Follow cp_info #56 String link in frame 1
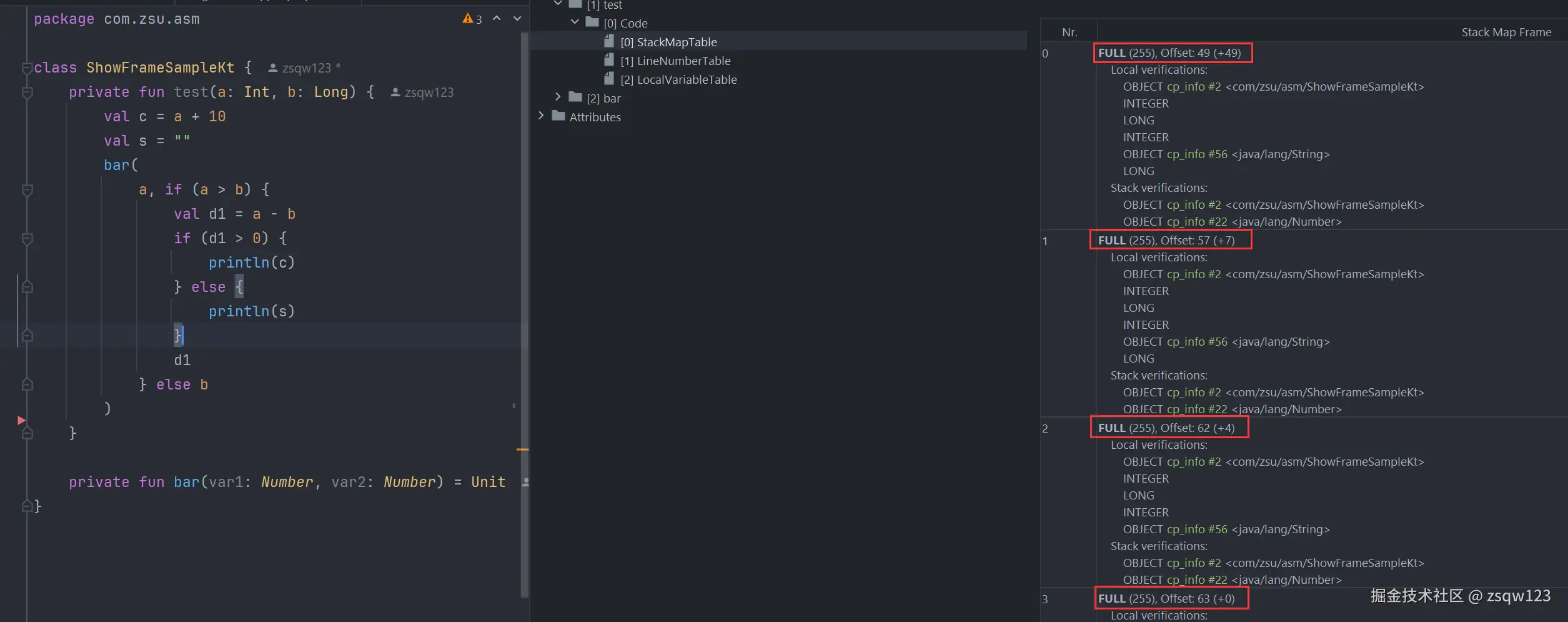This screenshot has width=1568, height=622. pos(1197,342)
